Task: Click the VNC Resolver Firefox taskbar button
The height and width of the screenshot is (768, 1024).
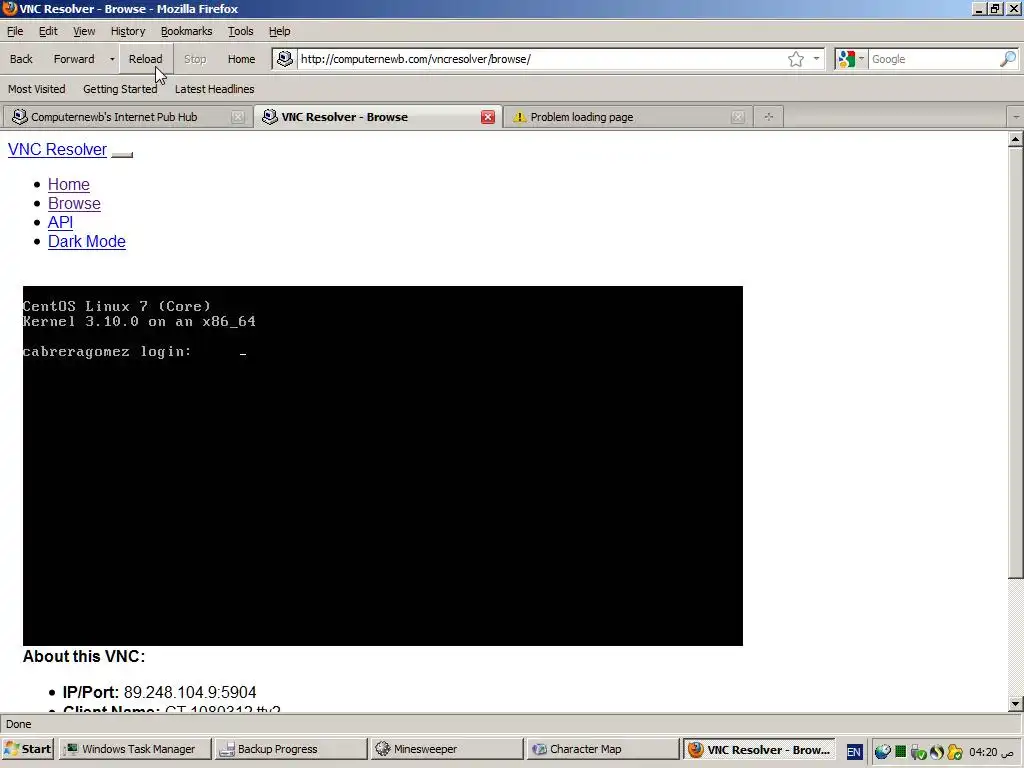Action: (x=759, y=749)
